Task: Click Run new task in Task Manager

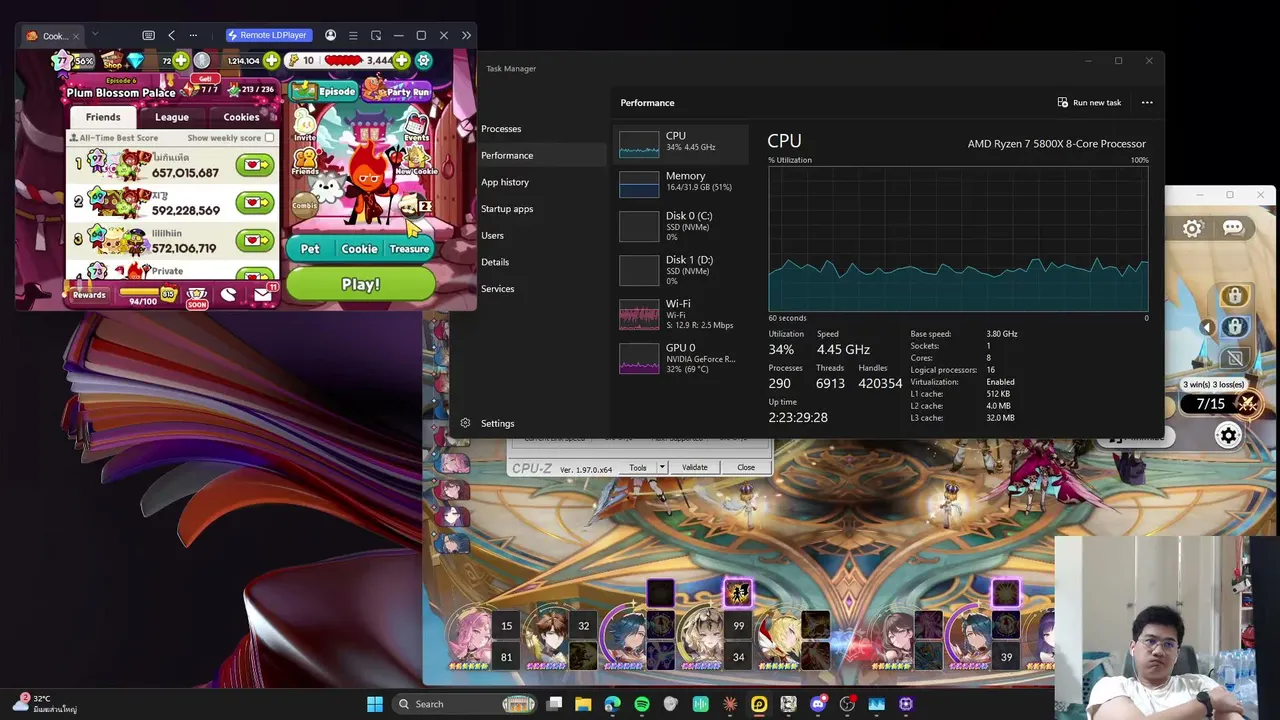Action: (1089, 102)
